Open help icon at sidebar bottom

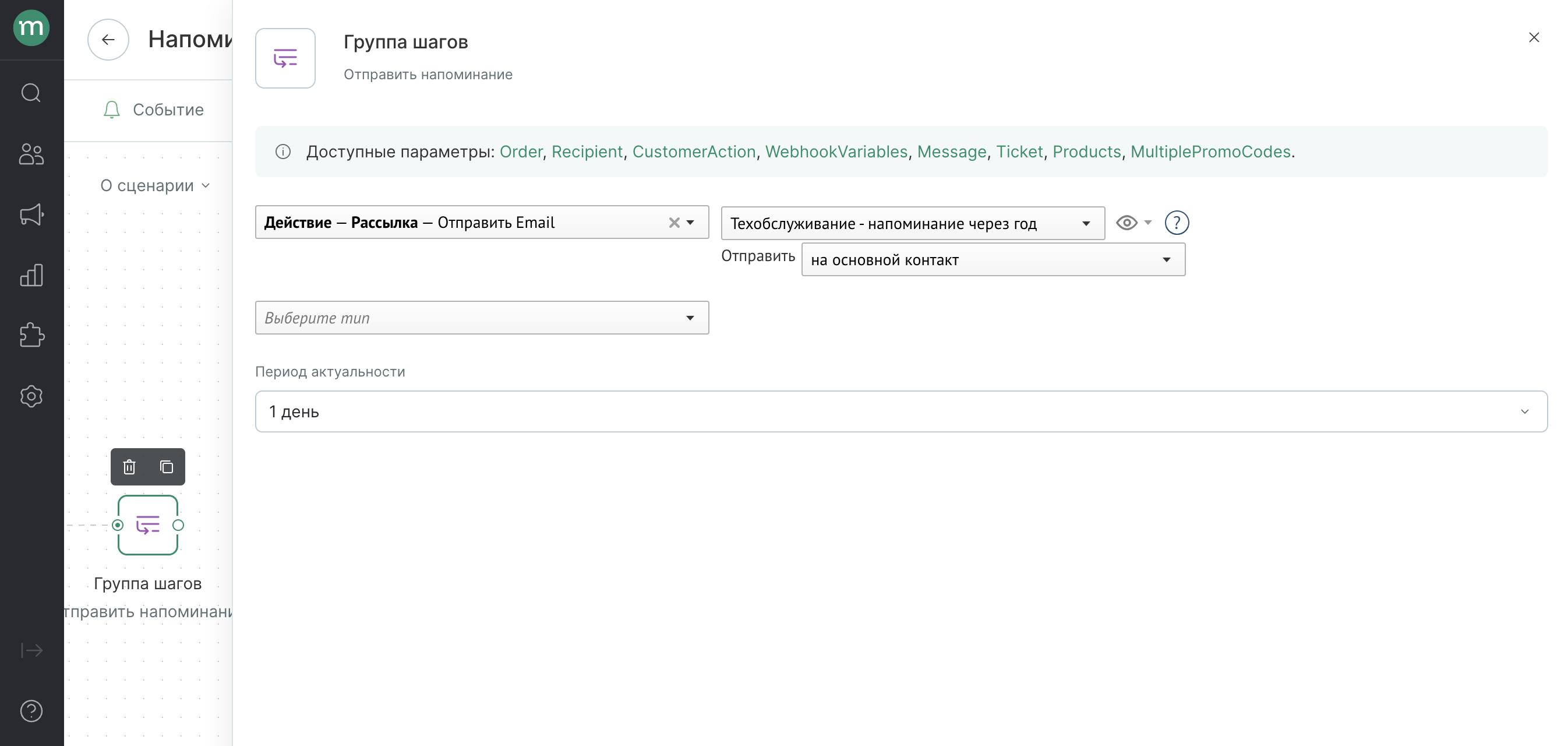pos(31,710)
